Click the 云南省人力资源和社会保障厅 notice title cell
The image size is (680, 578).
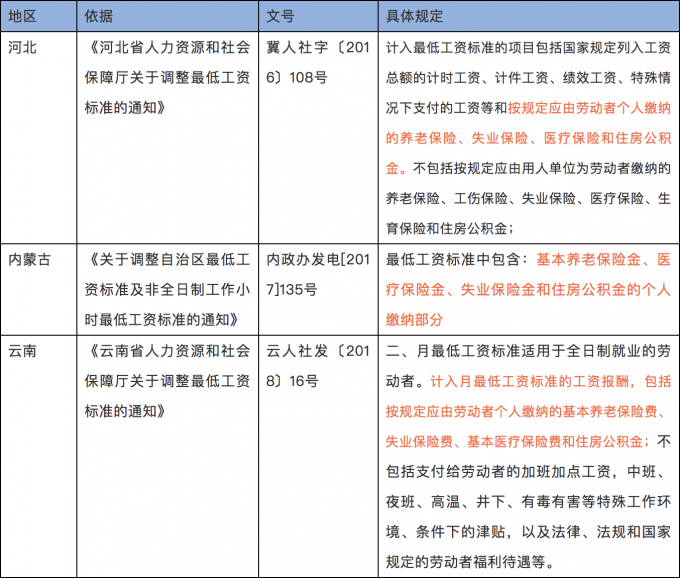coord(168,381)
